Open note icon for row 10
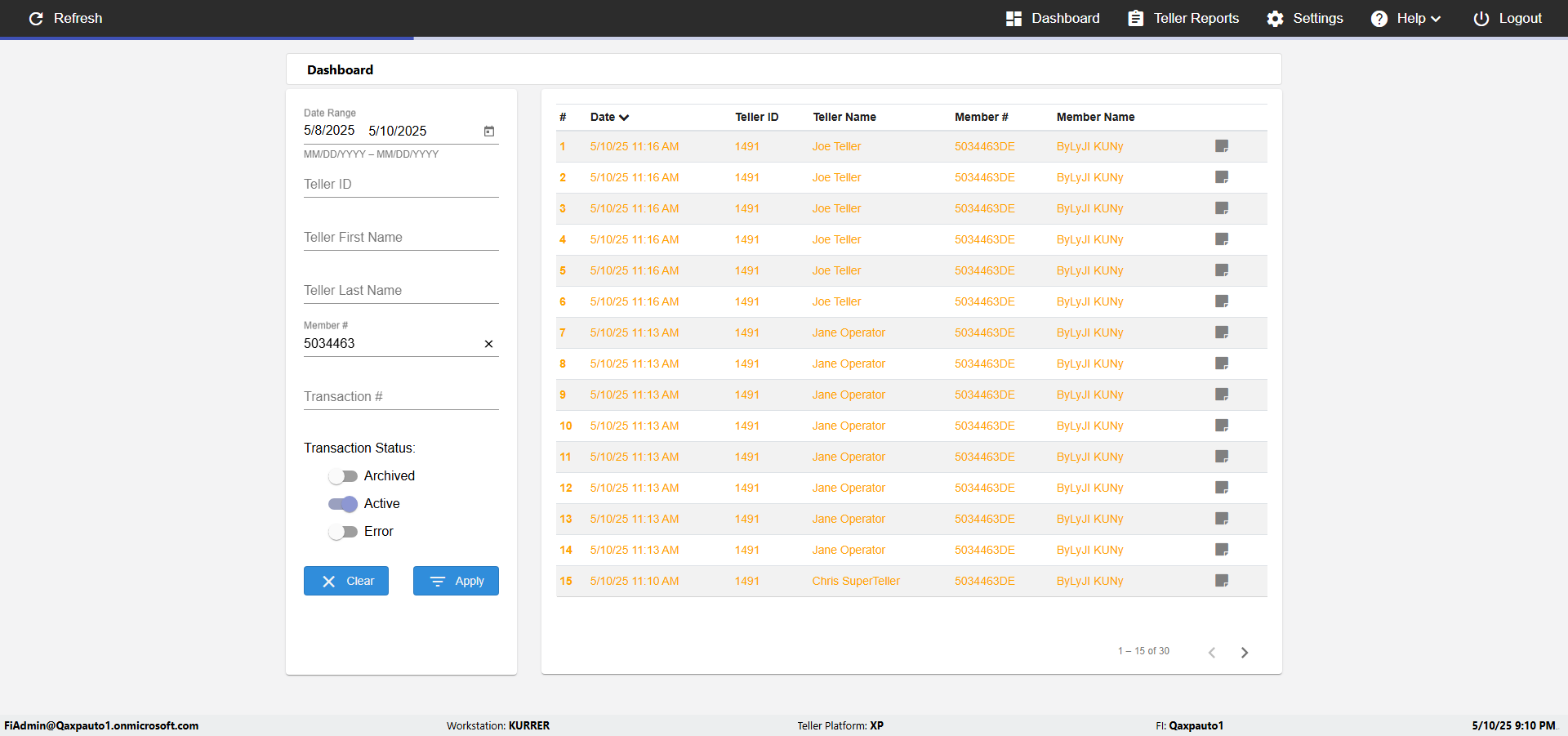1568x736 pixels. (x=1222, y=426)
